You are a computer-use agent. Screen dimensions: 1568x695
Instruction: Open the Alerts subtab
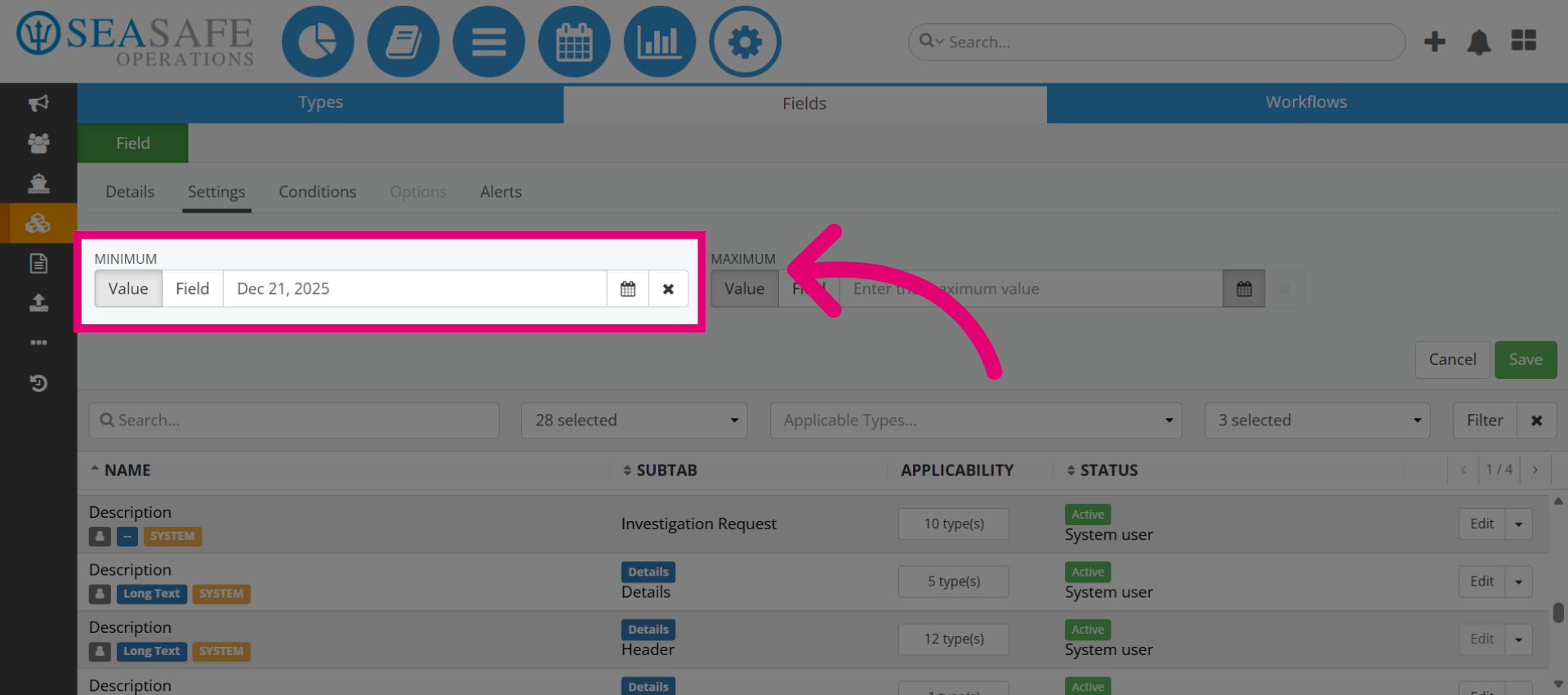pos(501,192)
